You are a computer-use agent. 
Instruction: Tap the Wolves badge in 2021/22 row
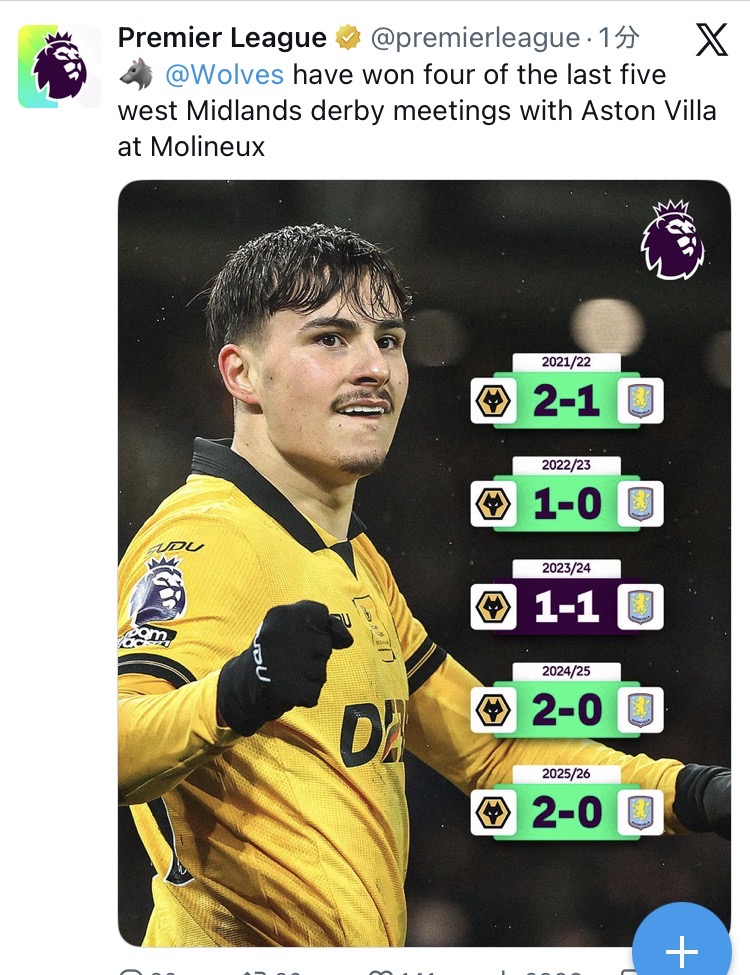(x=492, y=402)
